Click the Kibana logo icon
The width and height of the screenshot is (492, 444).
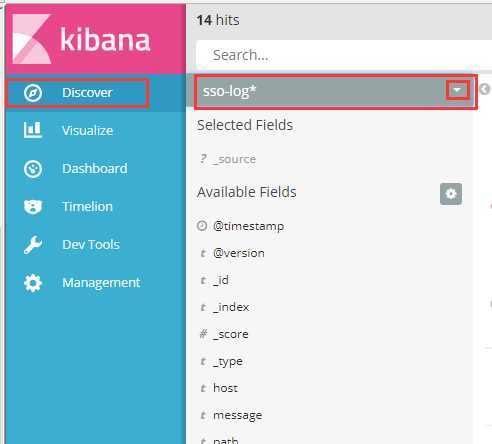pyautogui.click(x=32, y=39)
